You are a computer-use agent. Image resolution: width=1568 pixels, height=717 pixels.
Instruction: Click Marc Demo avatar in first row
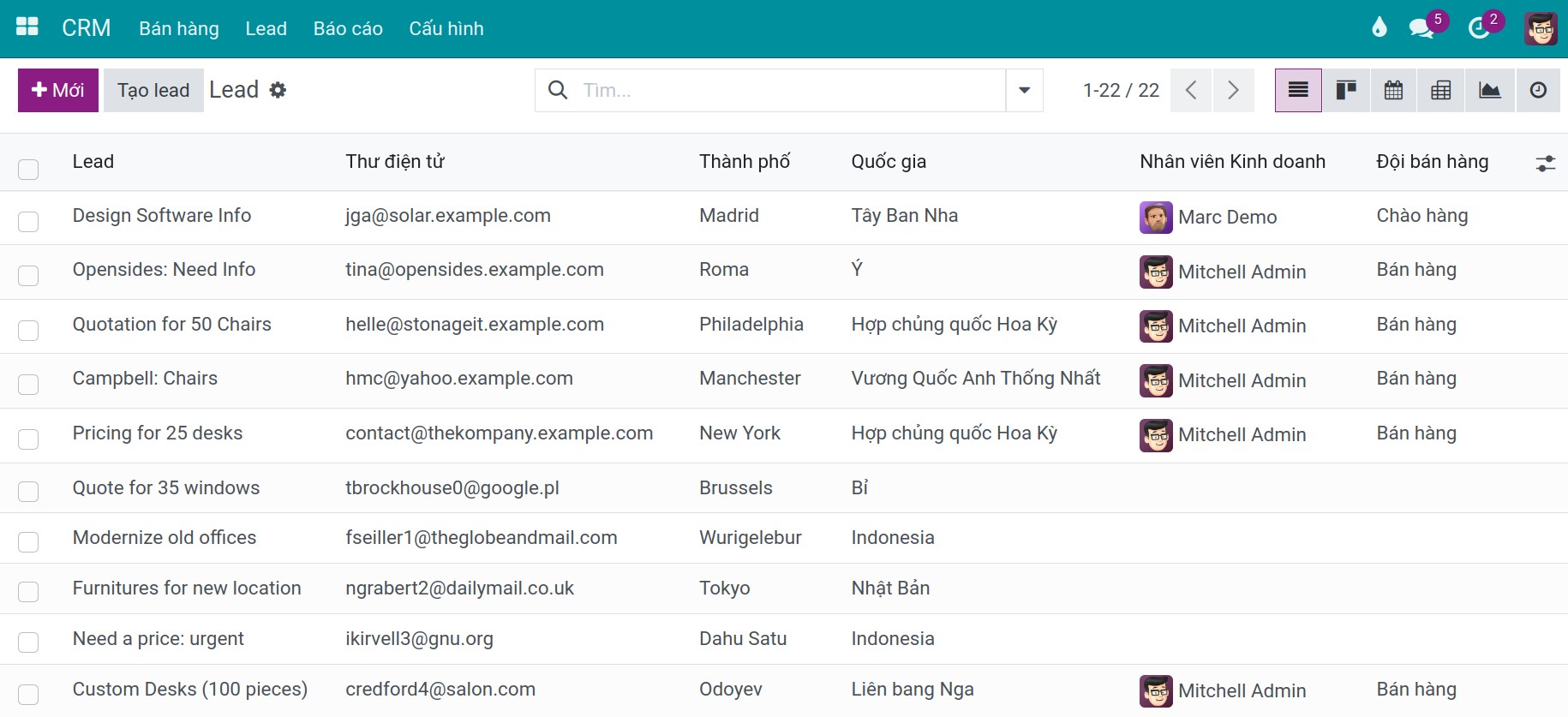(x=1156, y=218)
